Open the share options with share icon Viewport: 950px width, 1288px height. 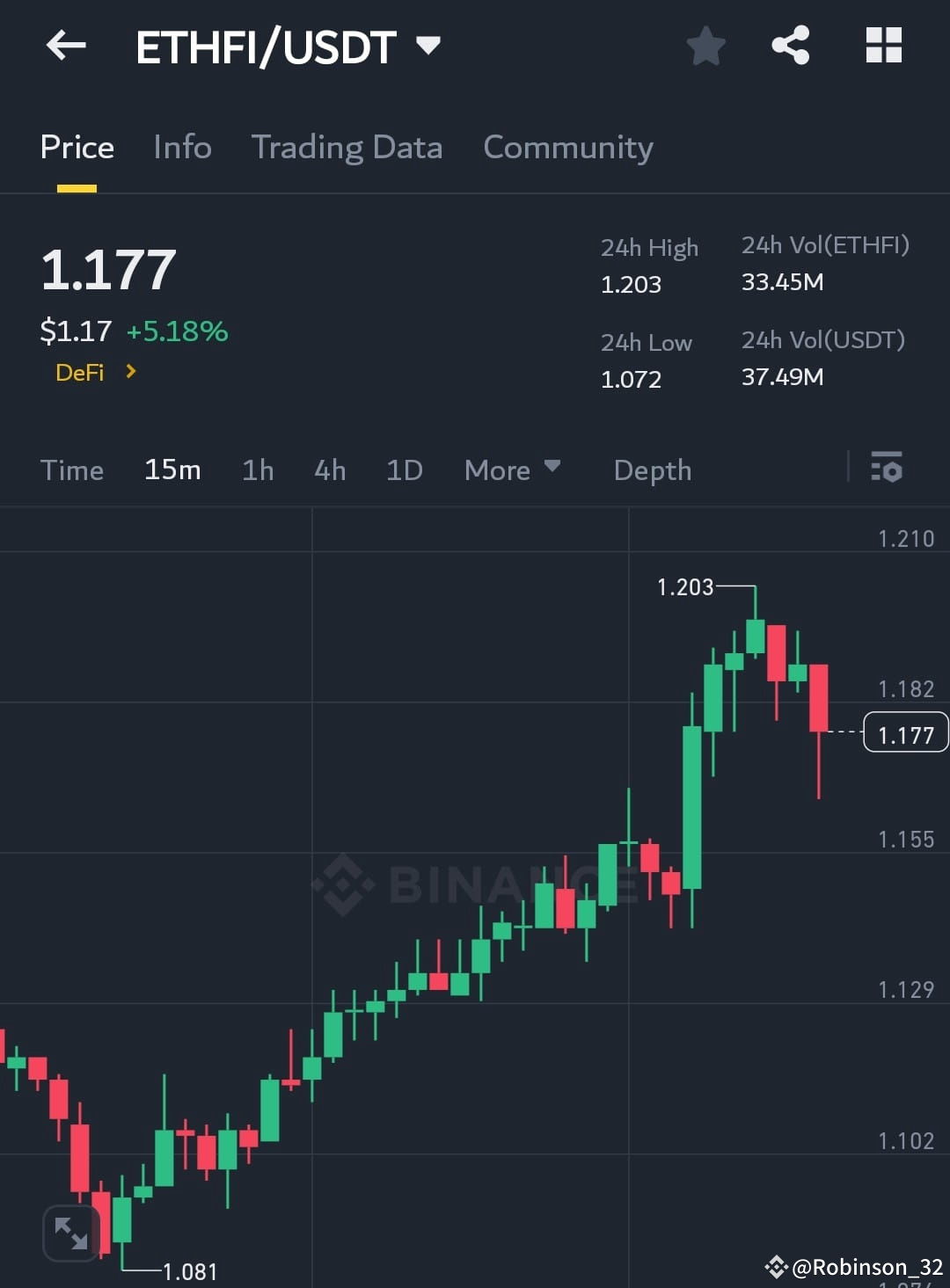tap(791, 46)
